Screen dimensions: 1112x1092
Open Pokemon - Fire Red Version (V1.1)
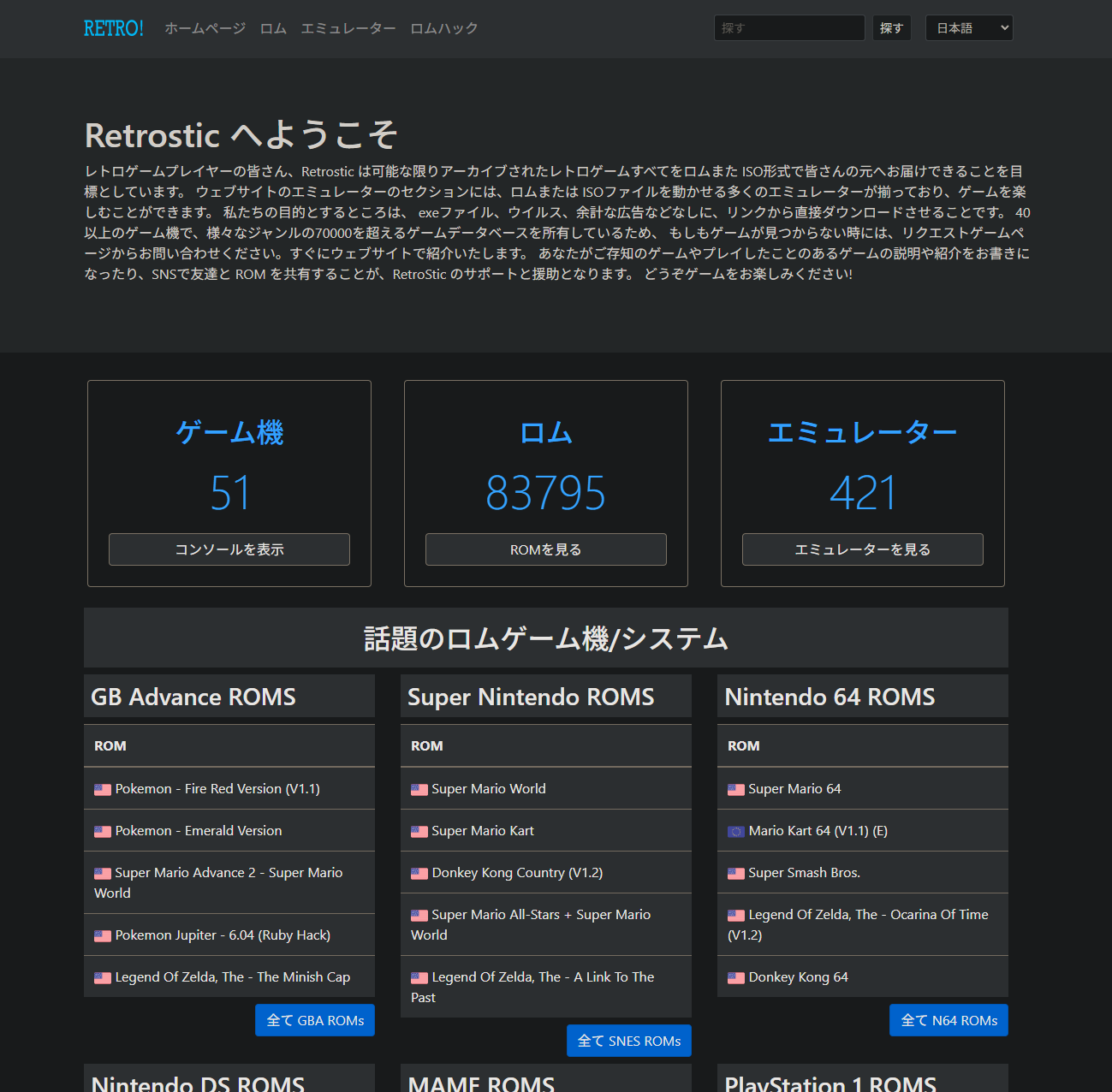217,789
